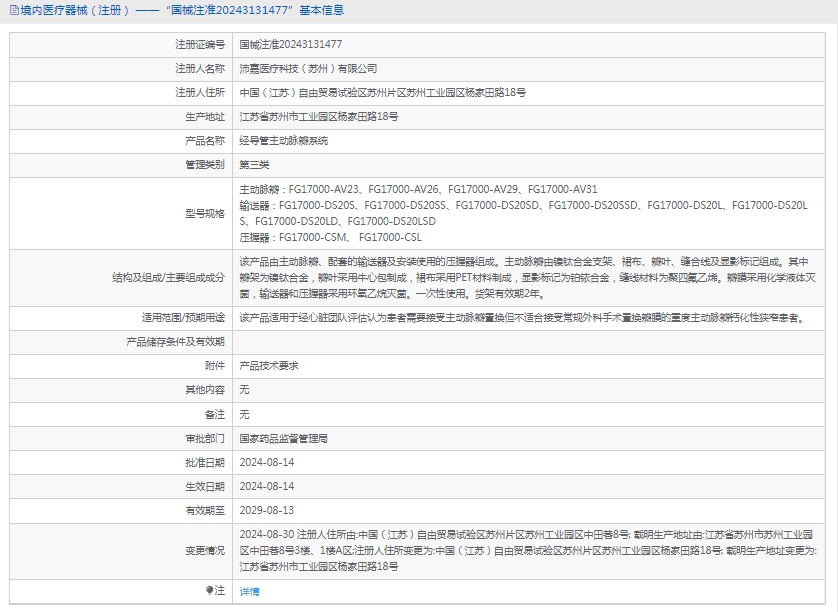Screen dimensions: 838x612
Task: Click the 批准日期 value 2024-08-14
Action: [x=267, y=462]
